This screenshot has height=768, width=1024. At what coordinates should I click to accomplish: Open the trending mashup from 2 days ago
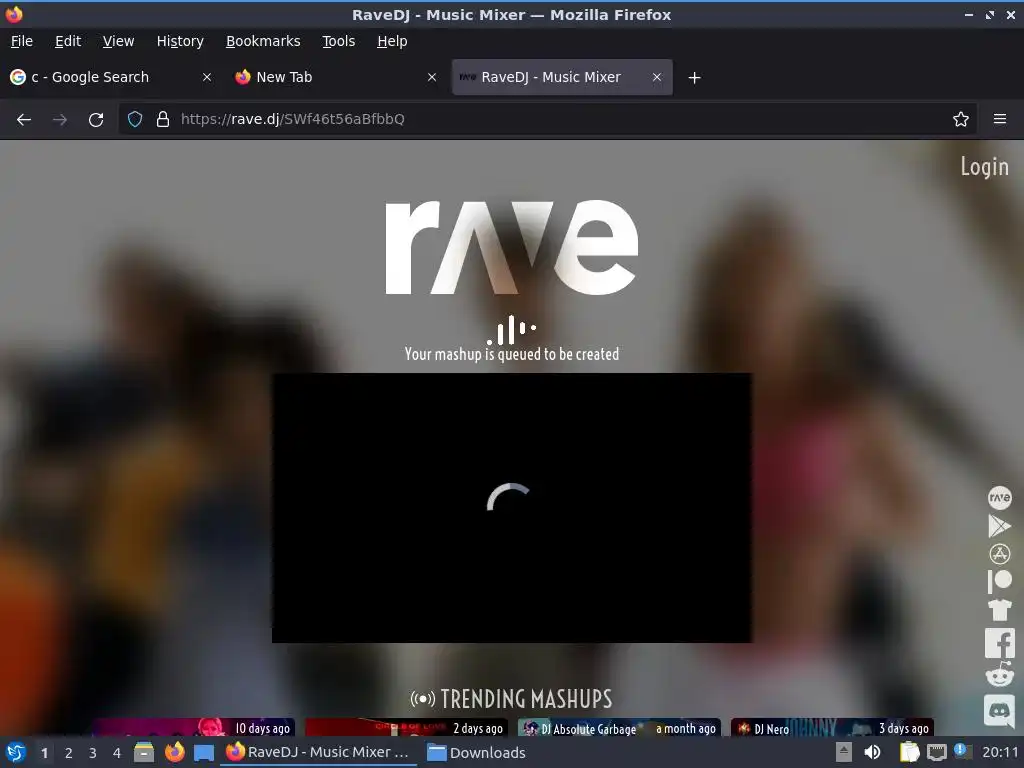[406, 728]
